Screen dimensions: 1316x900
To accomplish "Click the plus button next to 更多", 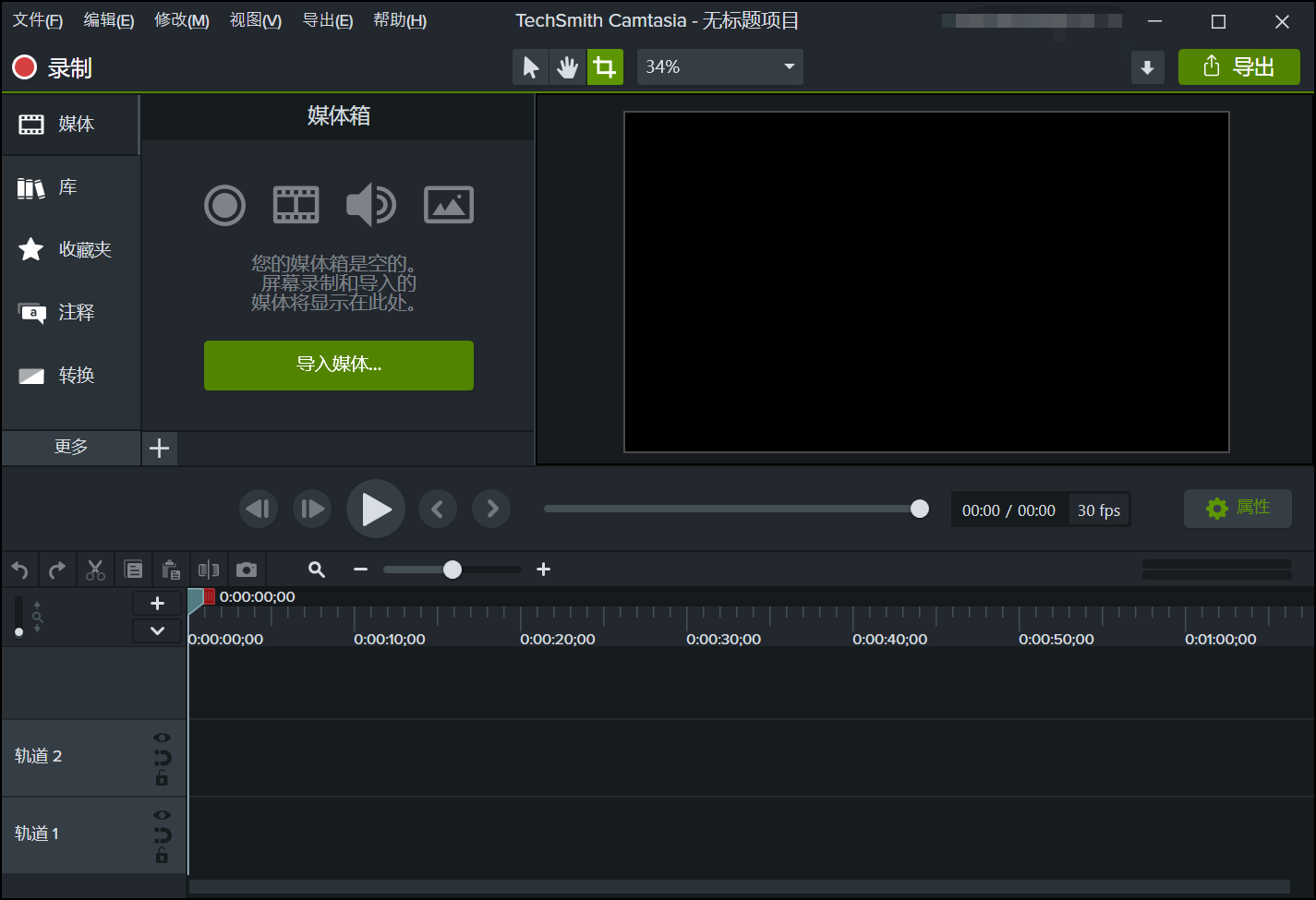I will pos(159,449).
